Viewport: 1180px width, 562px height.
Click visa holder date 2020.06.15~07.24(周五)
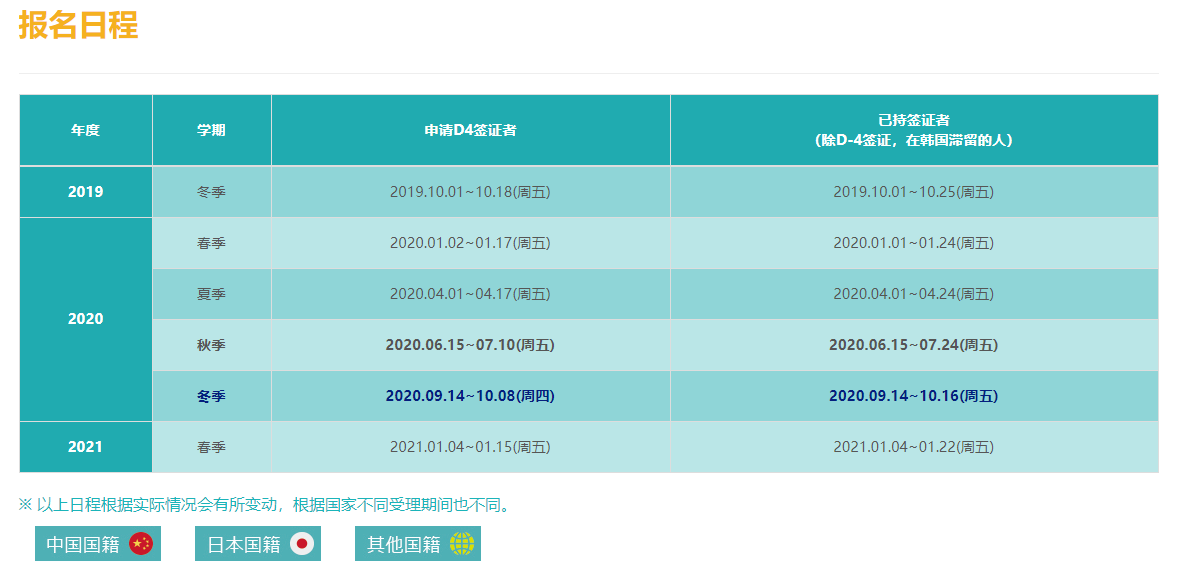pos(914,345)
